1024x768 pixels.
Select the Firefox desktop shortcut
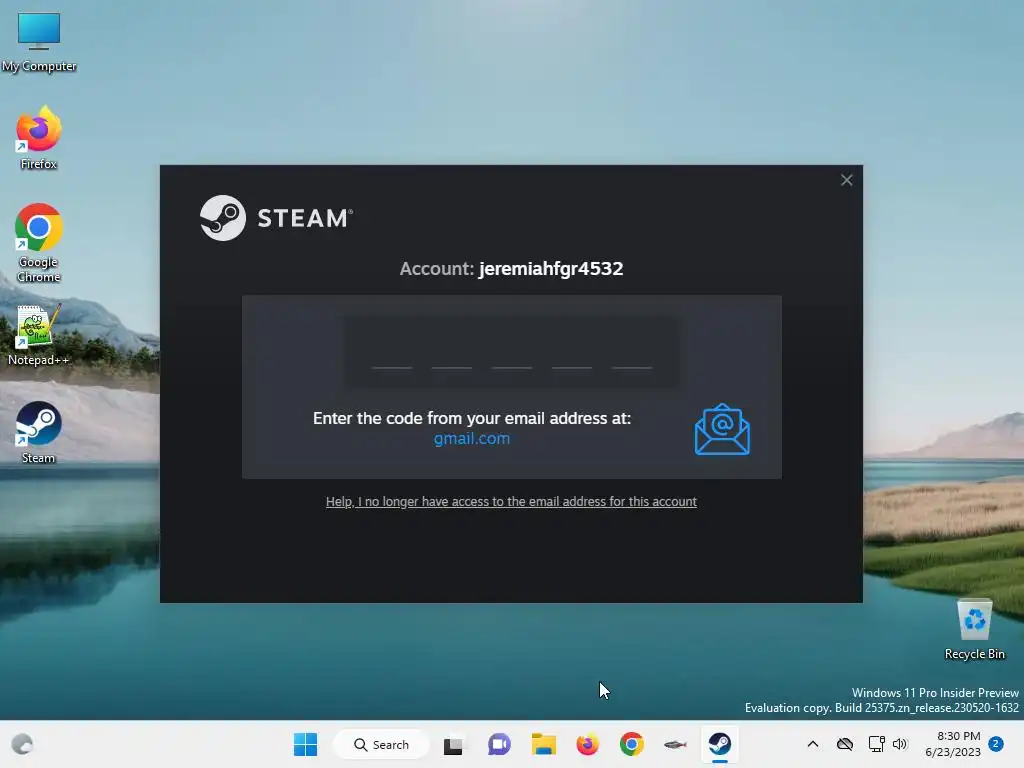pyautogui.click(x=39, y=138)
